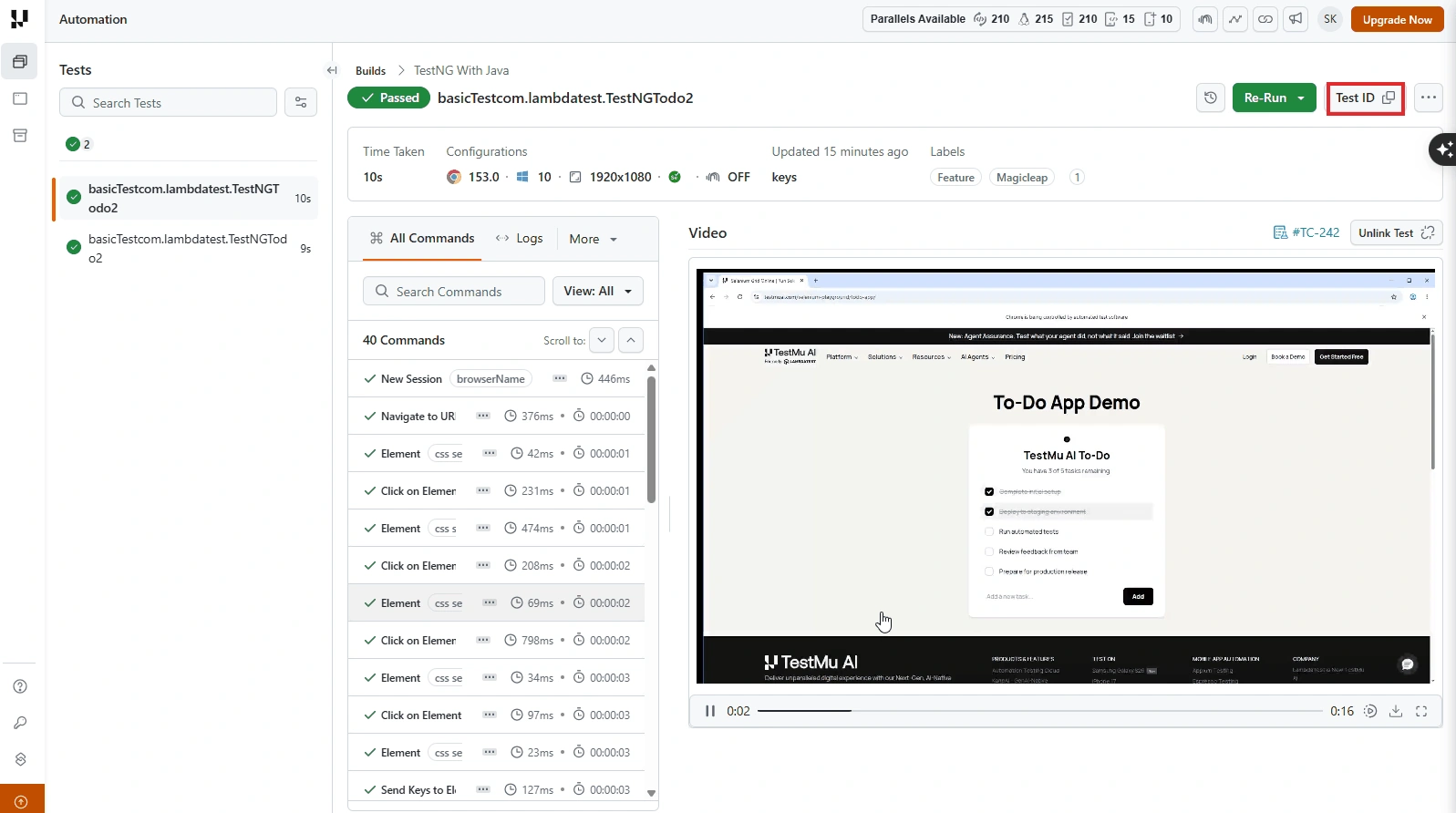Open the three-dot more options menu
The height and width of the screenshot is (813, 1456).
point(1429,98)
